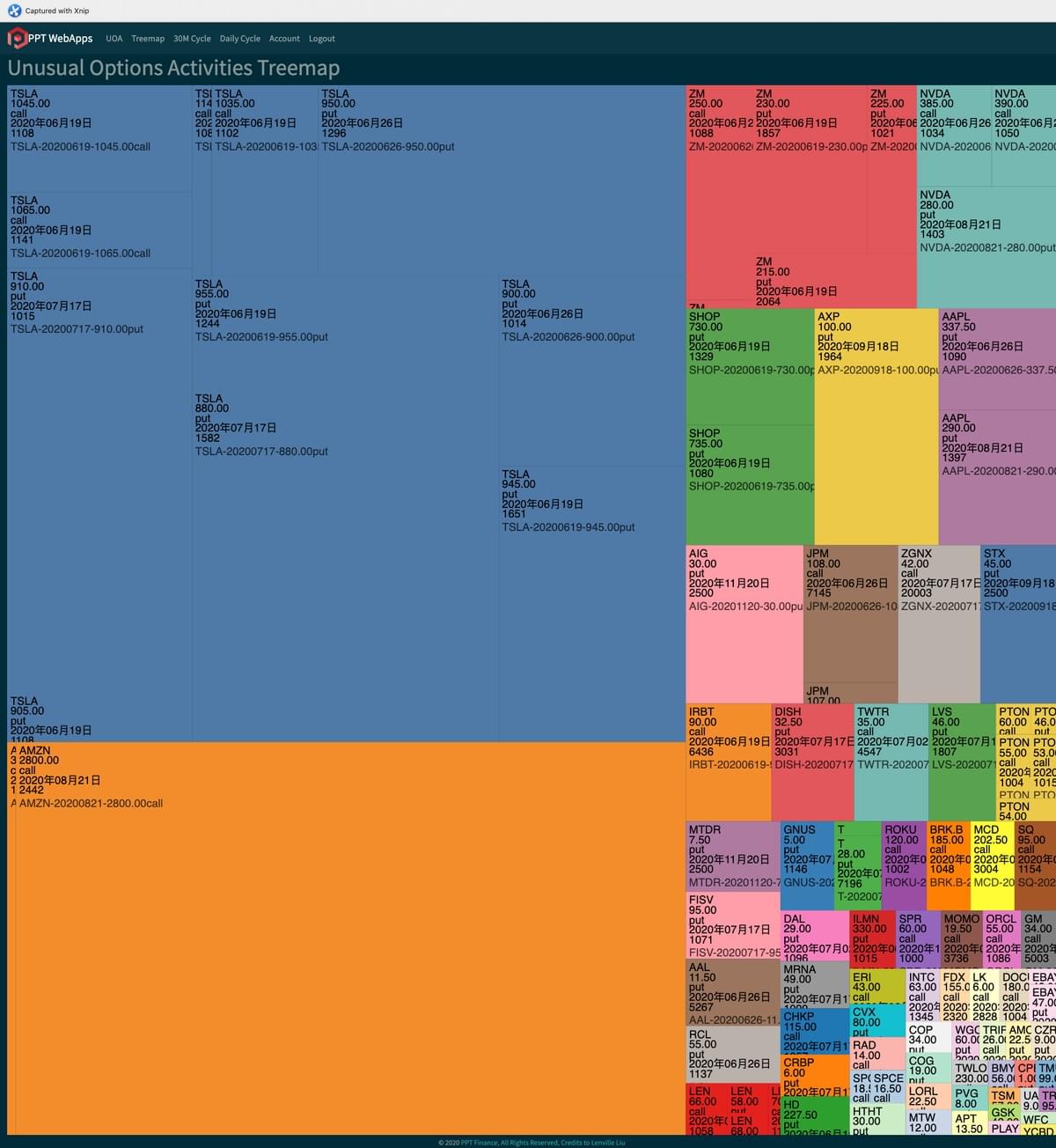Select the AAPL 290.00 put tile

point(997,477)
